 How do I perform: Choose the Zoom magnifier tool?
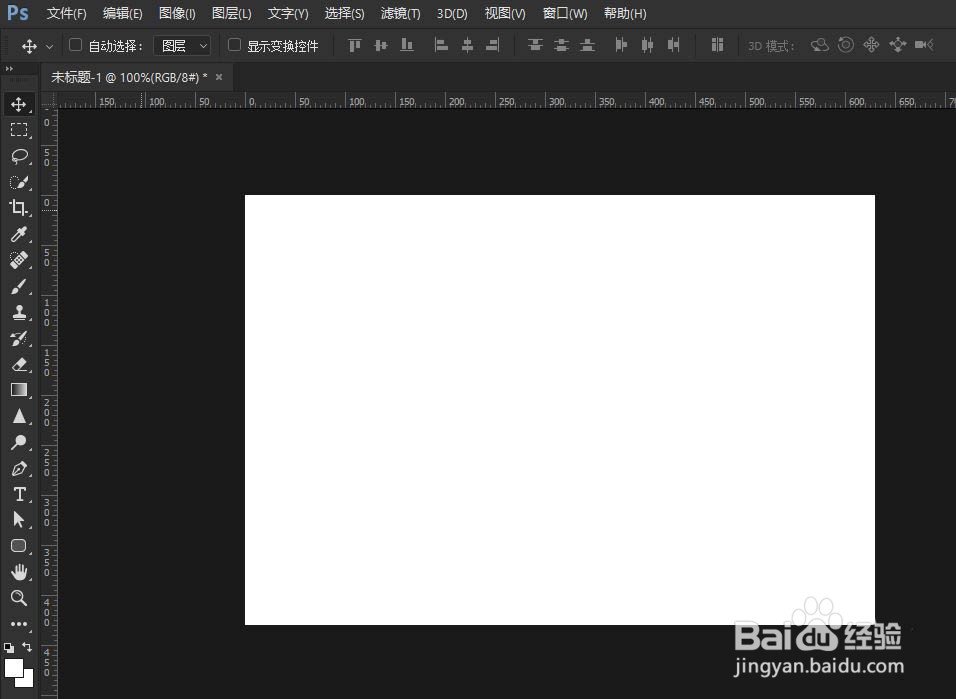pos(19,598)
